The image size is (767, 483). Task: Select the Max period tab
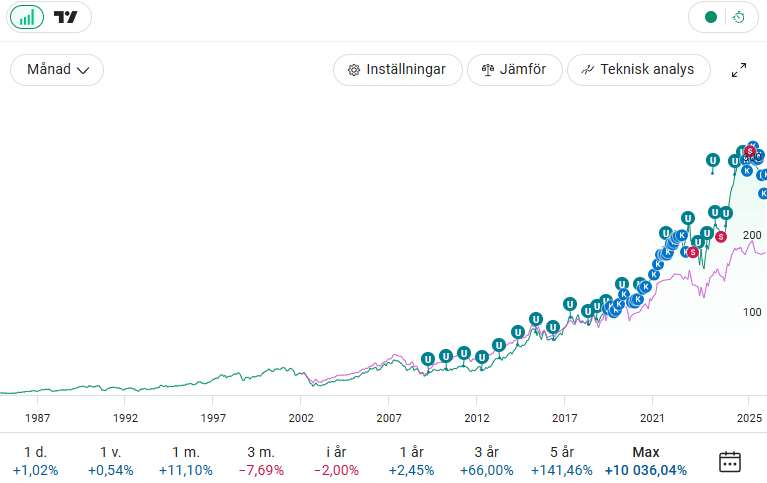pos(646,461)
